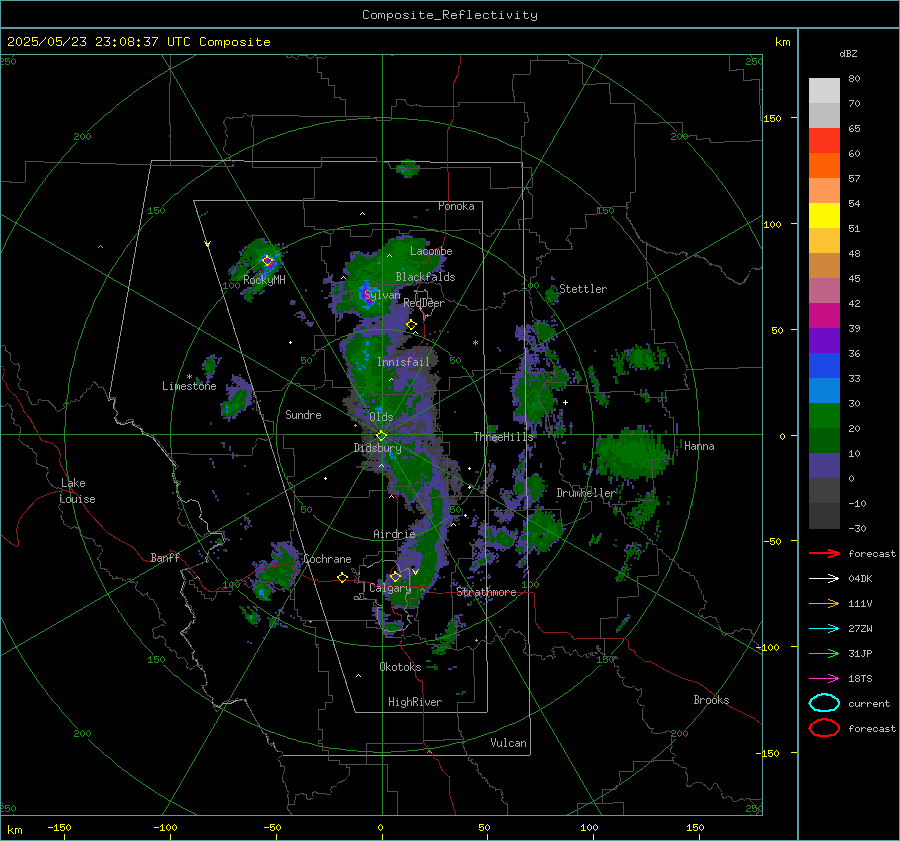Click the red forecast ellipse legend icon
Viewport: 900px width, 841px height.
[824, 728]
